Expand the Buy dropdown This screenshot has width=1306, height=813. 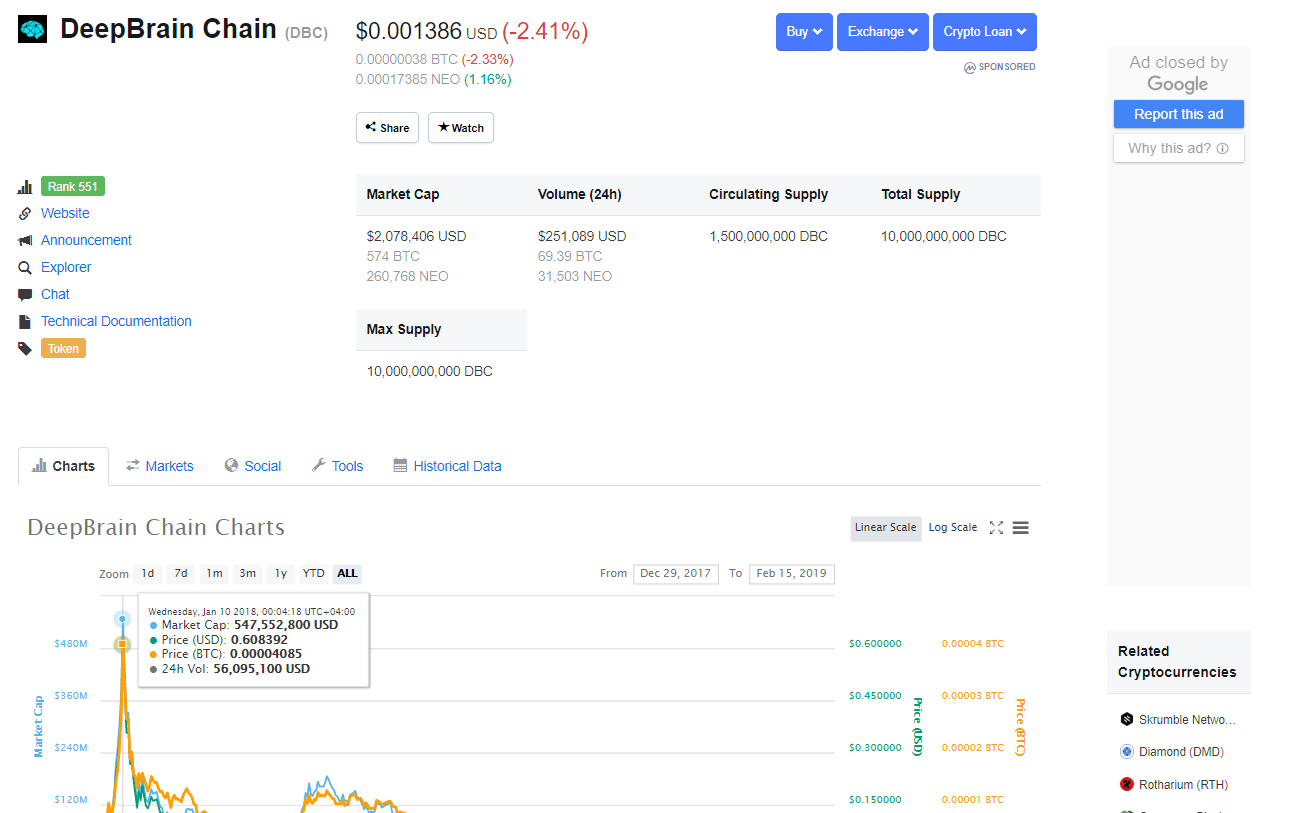tap(804, 32)
